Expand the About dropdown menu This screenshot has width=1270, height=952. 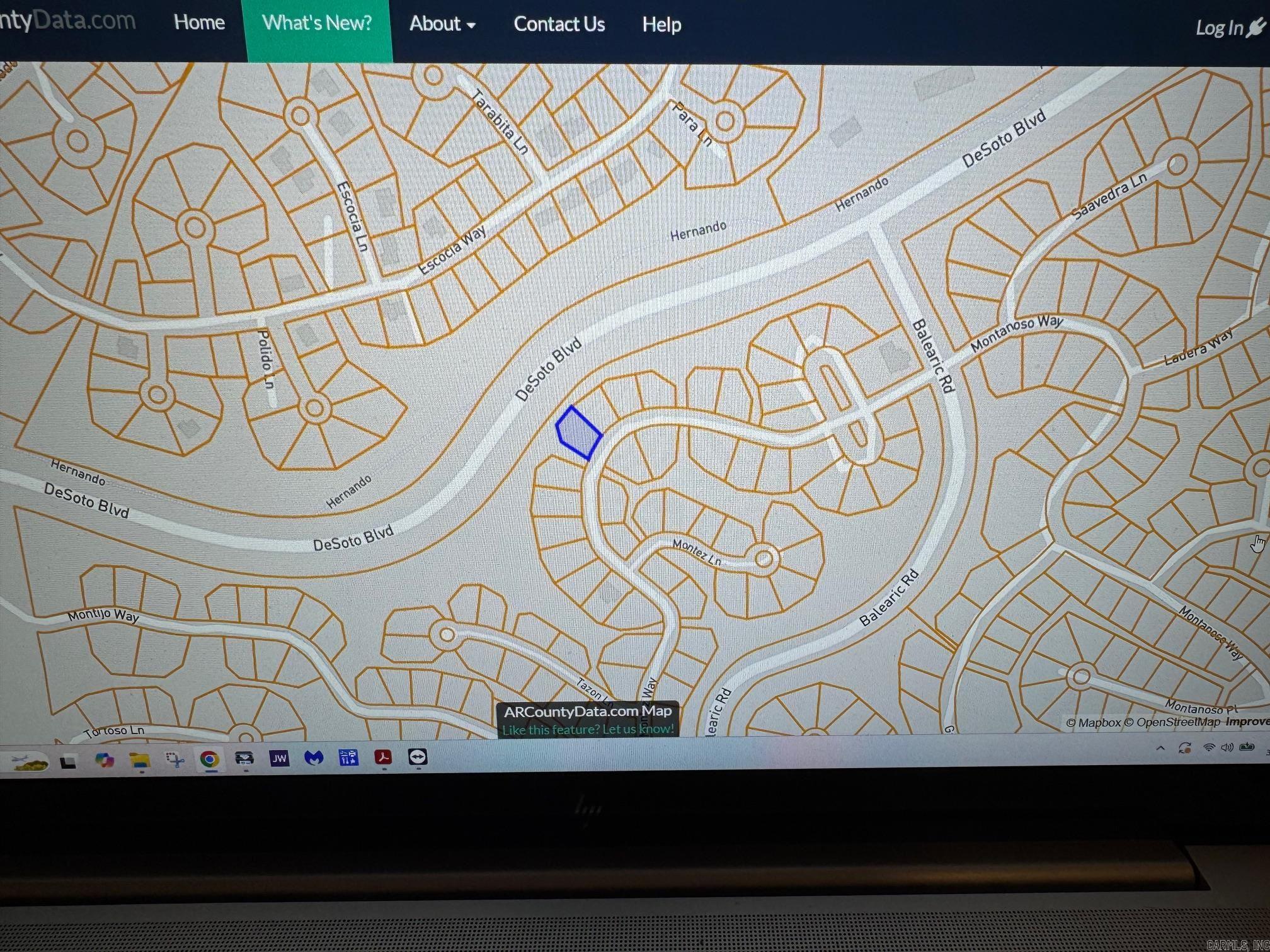442,24
